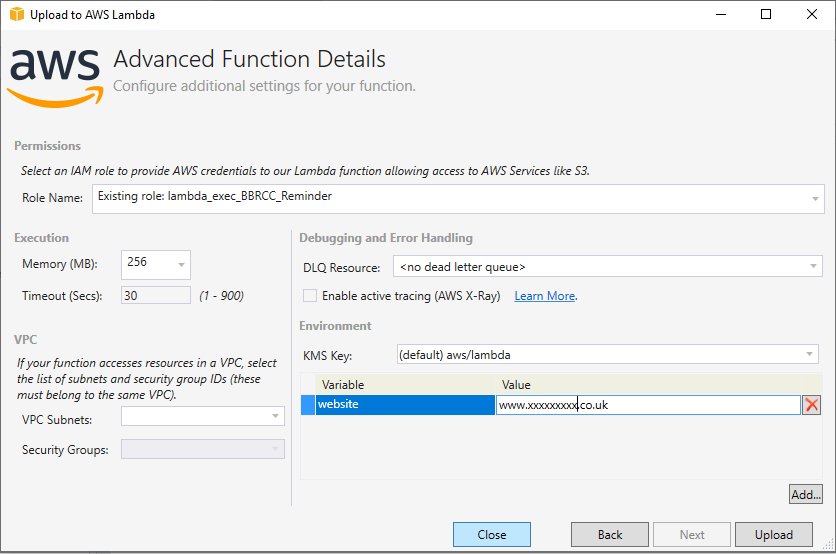Select the website variable cell
Viewport: 836px width, 554px height.
[x=405, y=405]
